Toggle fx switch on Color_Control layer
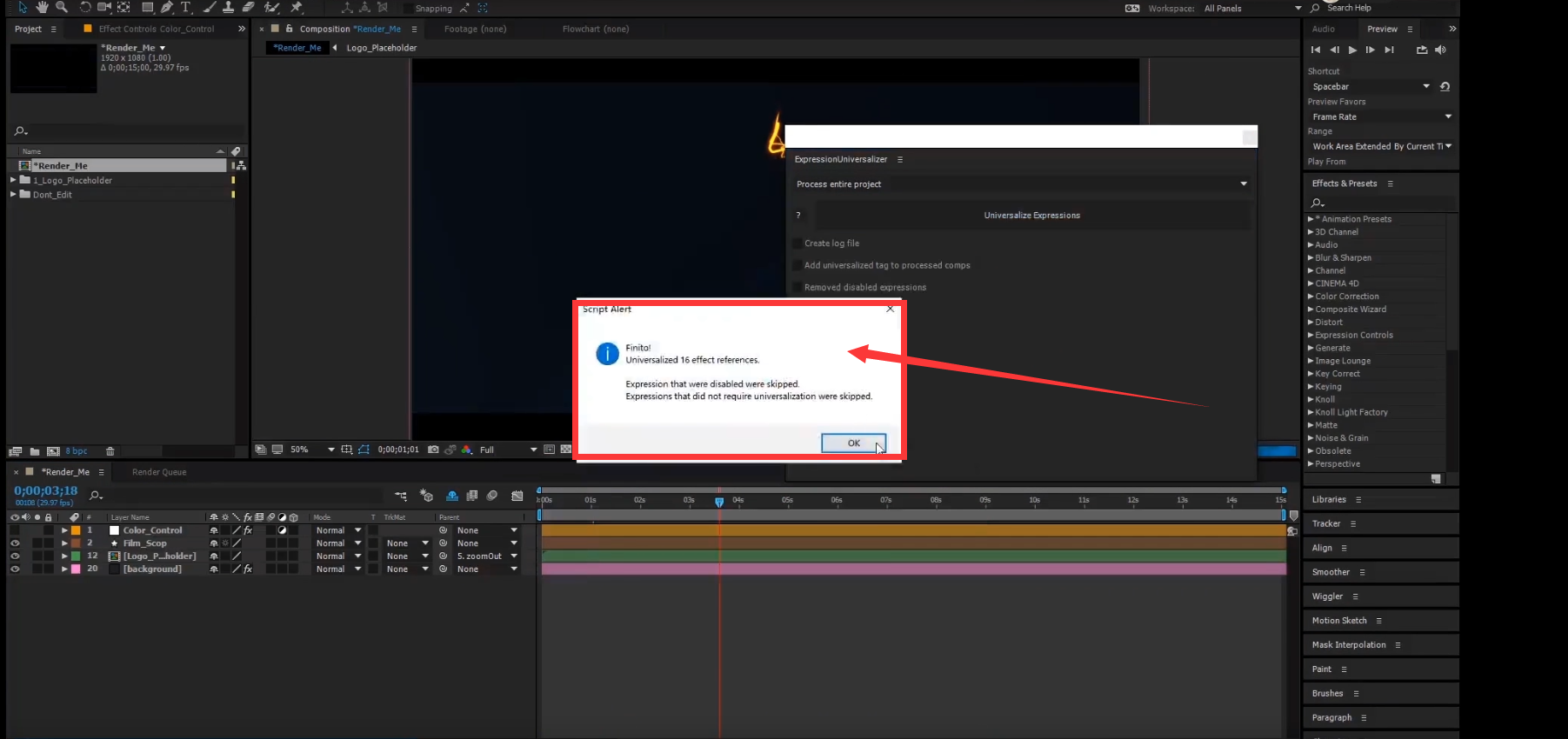The width and height of the screenshot is (1568, 739). coord(248,530)
